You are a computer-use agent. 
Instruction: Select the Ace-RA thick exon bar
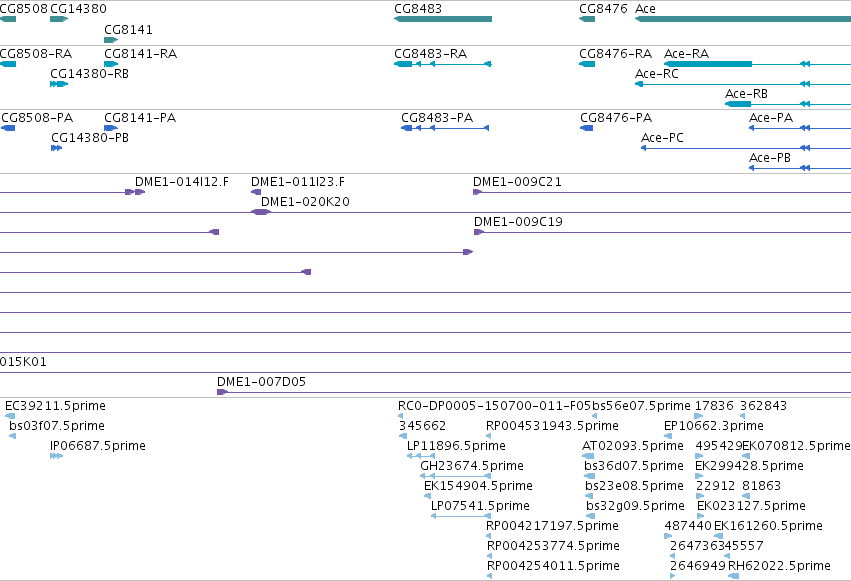708,64
